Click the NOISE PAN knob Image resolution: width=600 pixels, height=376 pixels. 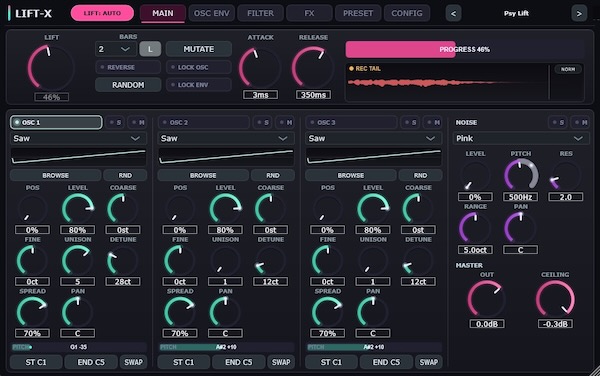pos(520,228)
